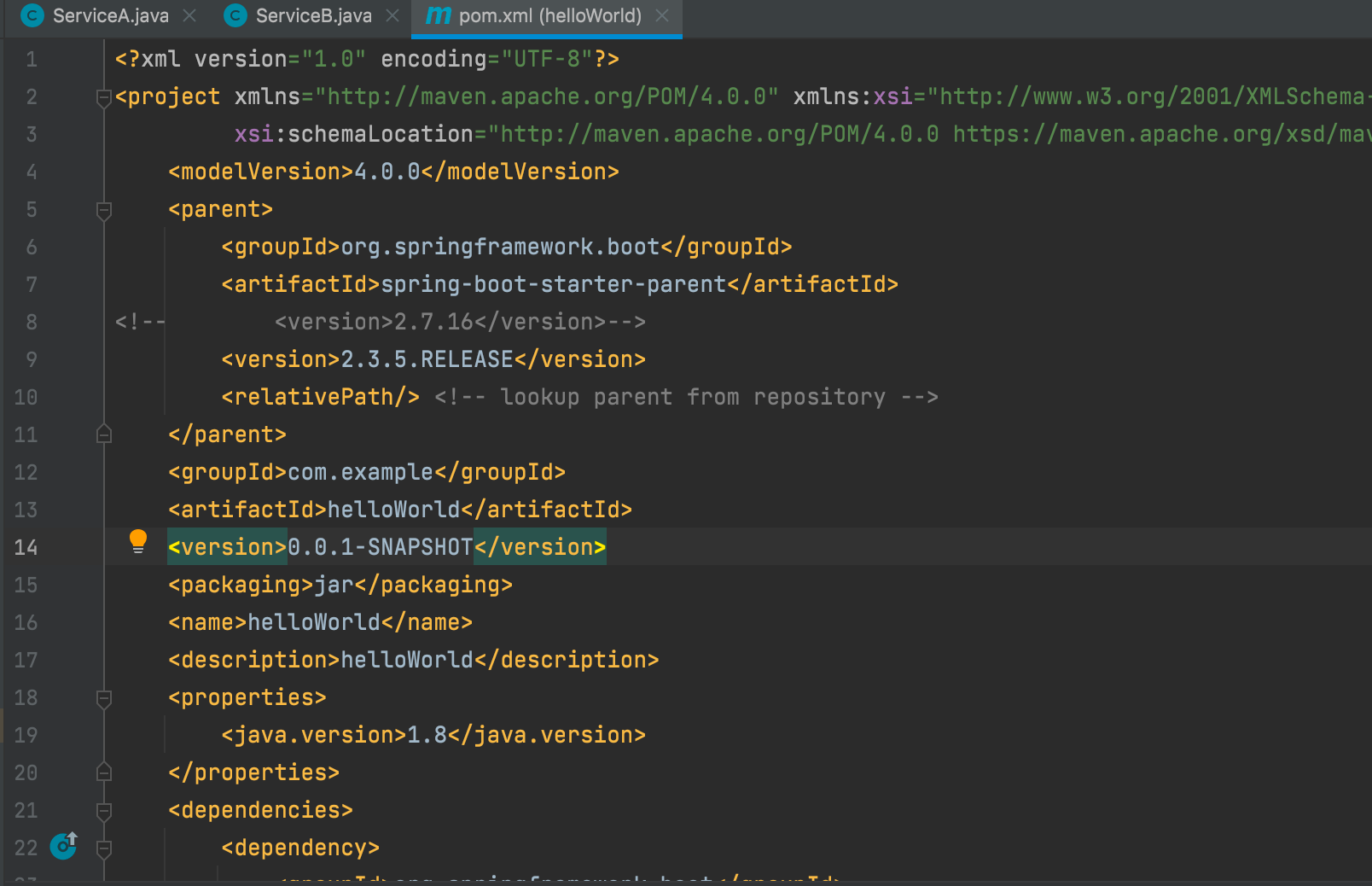Click the fold end marker at line 11

[104, 434]
